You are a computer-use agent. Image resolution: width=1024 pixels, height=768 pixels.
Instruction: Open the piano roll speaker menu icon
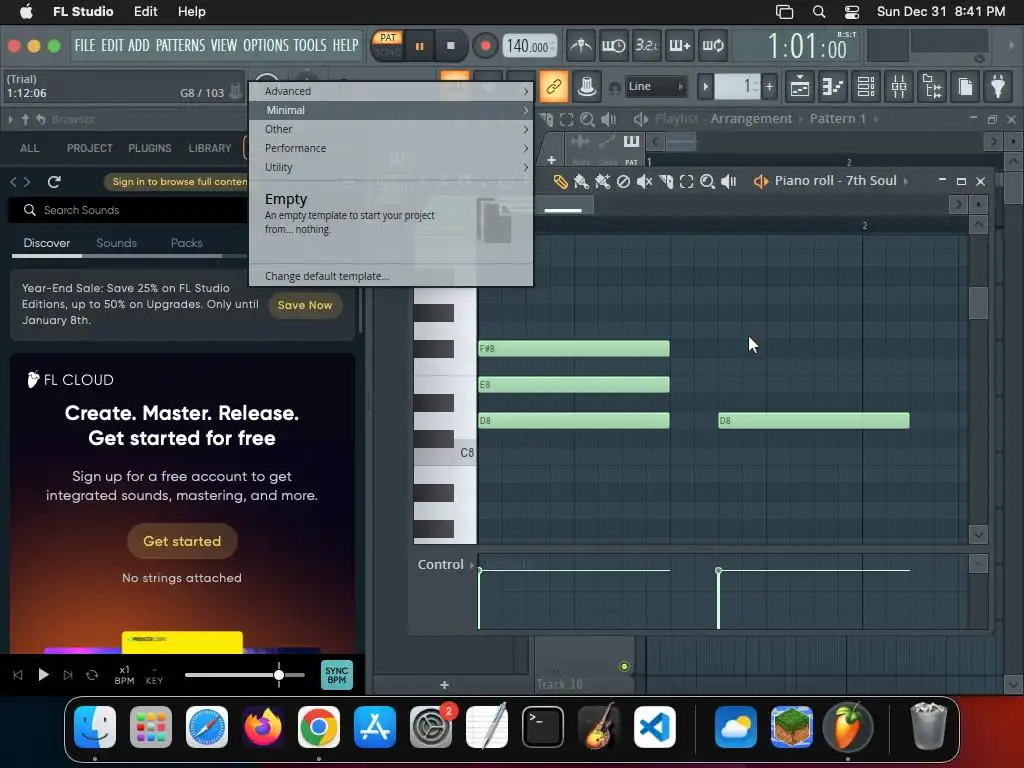[x=760, y=181]
